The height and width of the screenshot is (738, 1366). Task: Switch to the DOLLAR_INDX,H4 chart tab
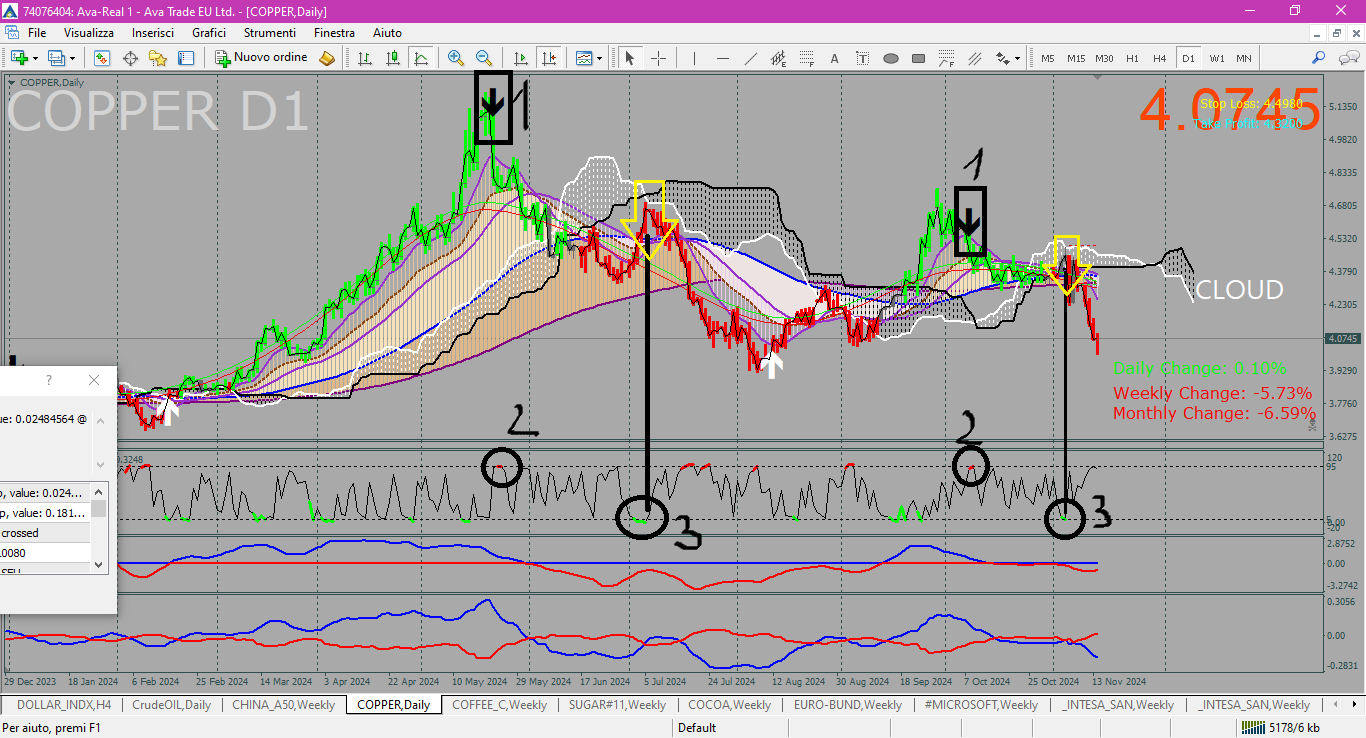pyautogui.click(x=63, y=704)
